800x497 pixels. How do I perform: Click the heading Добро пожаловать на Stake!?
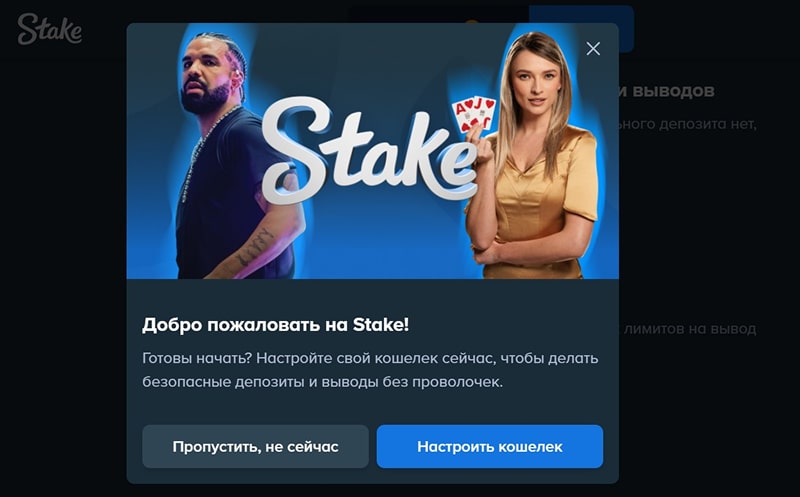[x=276, y=325]
